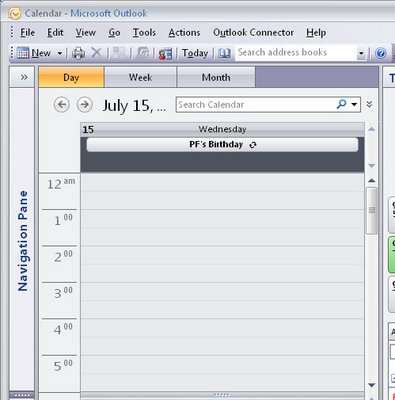Viewport: 395px width, 400px height.
Task: Click the Delete X toolbar icon
Action: [97, 53]
